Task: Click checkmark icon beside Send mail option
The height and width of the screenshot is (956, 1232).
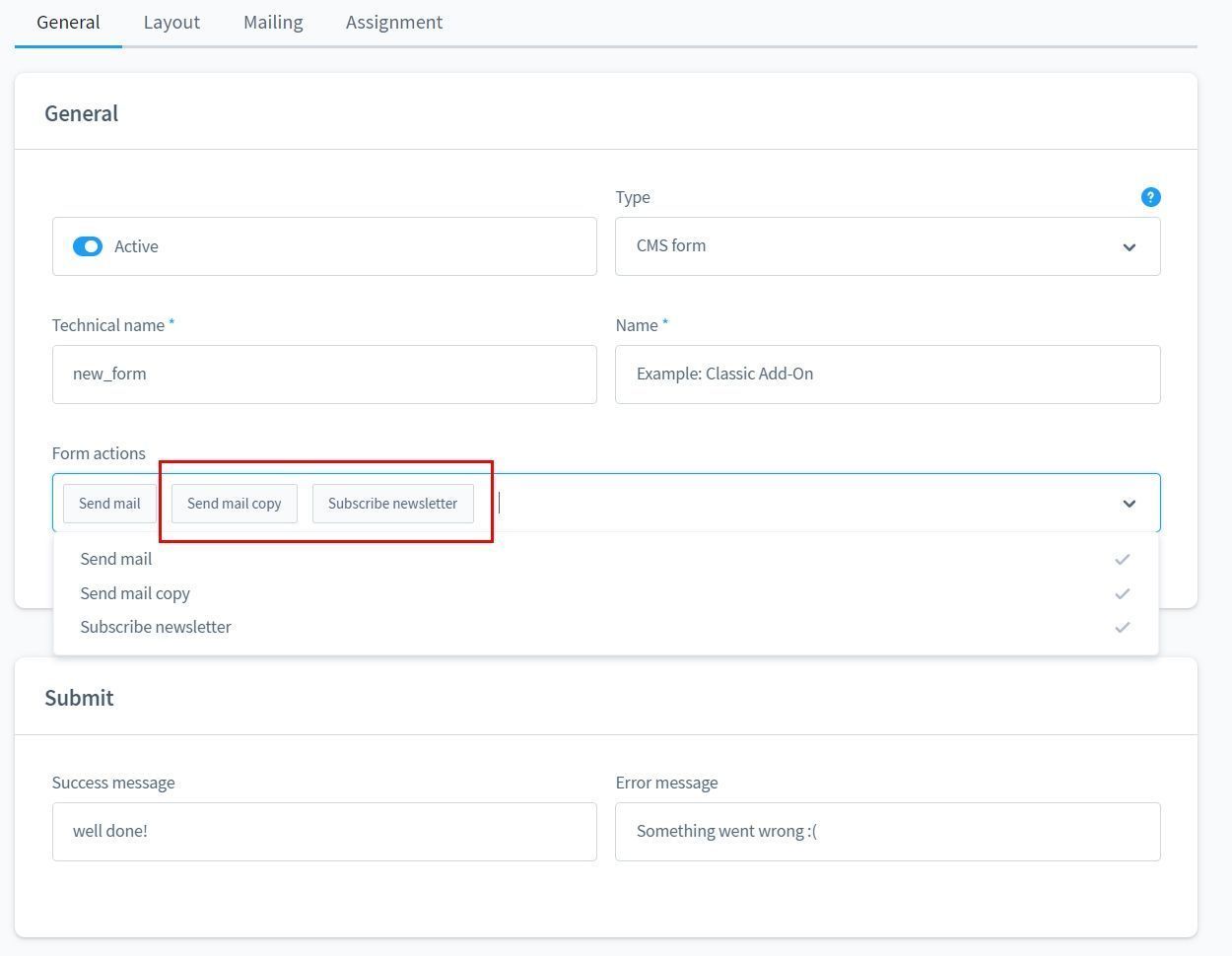Action: (1122, 559)
